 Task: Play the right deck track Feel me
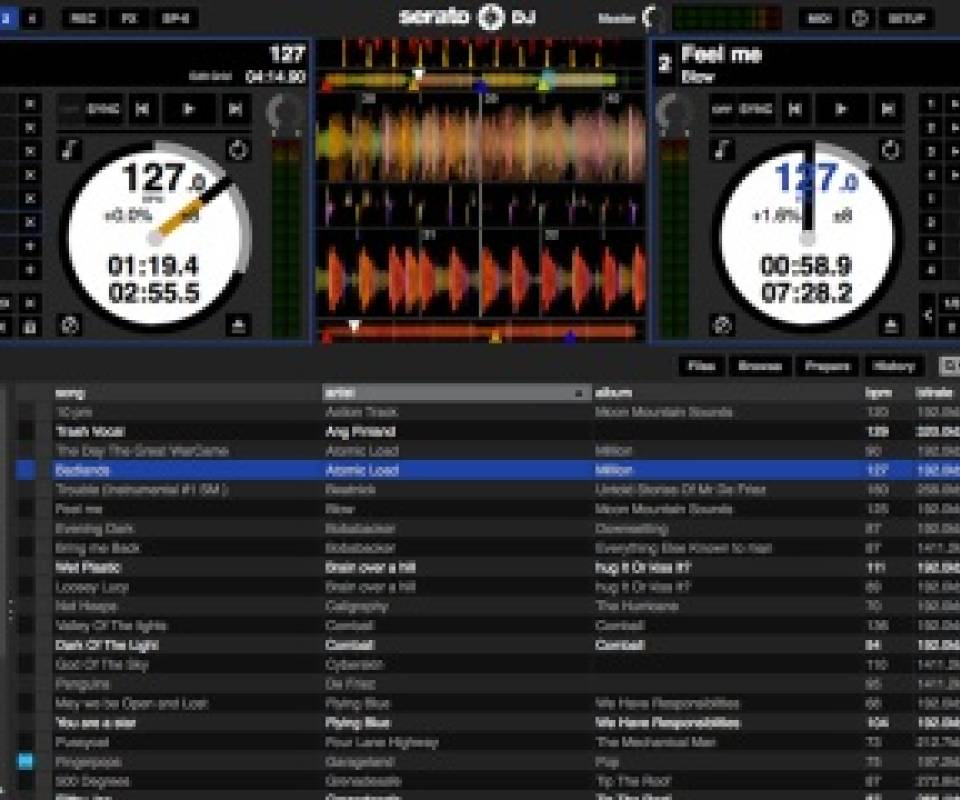click(x=841, y=109)
